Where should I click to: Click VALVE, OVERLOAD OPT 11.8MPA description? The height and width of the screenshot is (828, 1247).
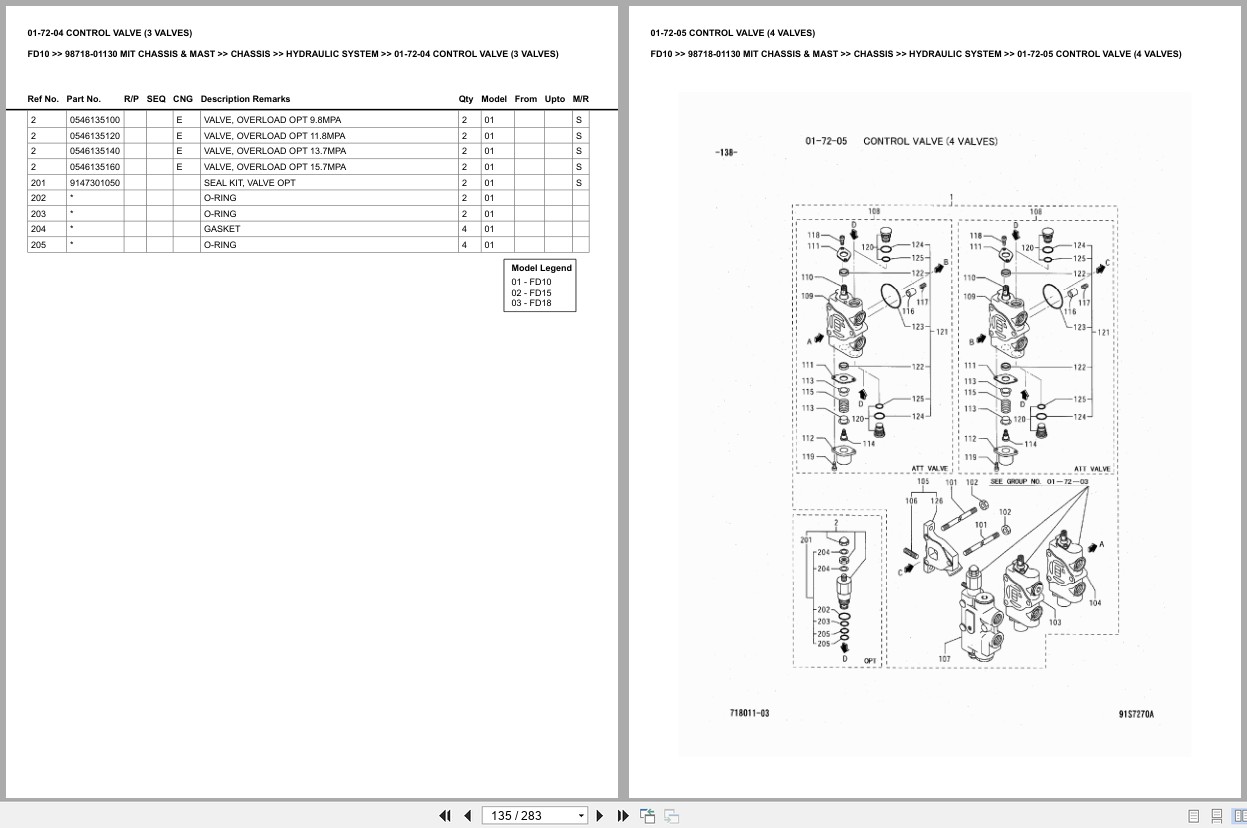point(274,135)
